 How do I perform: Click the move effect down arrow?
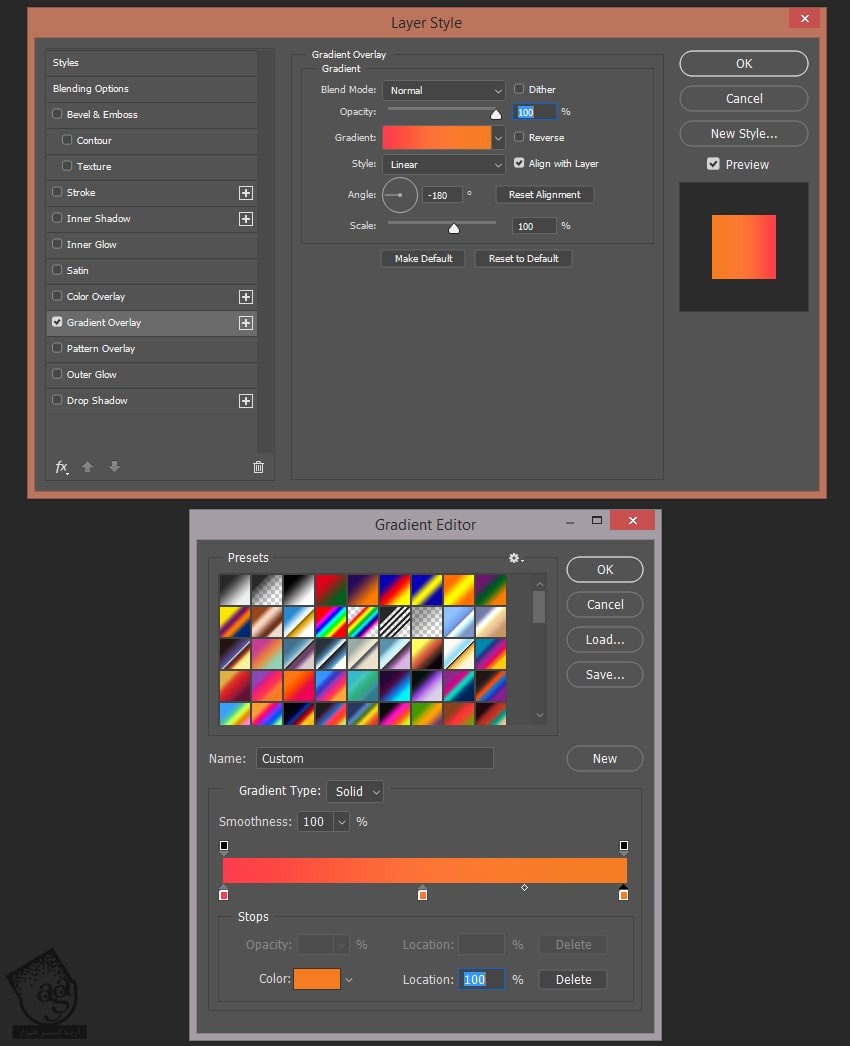coord(114,467)
